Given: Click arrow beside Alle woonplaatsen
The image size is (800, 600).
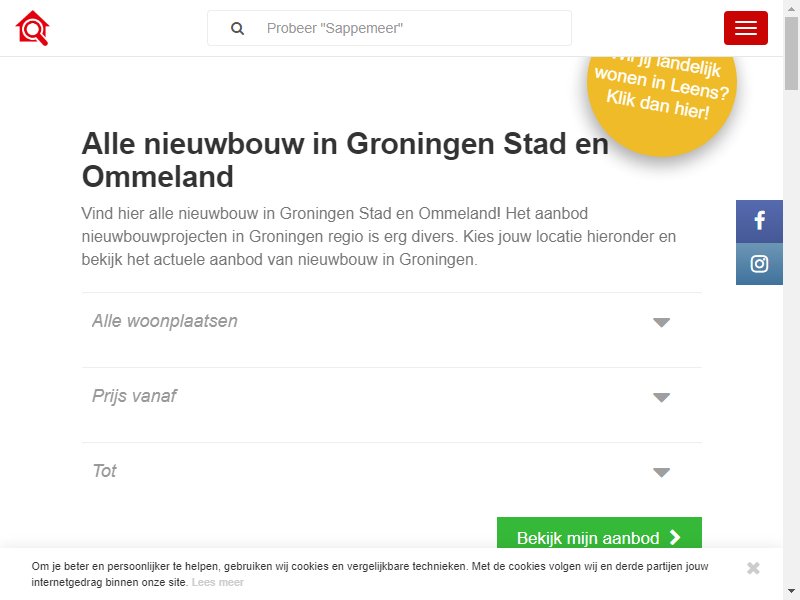Looking at the screenshot, I should (x=661, y=322).
